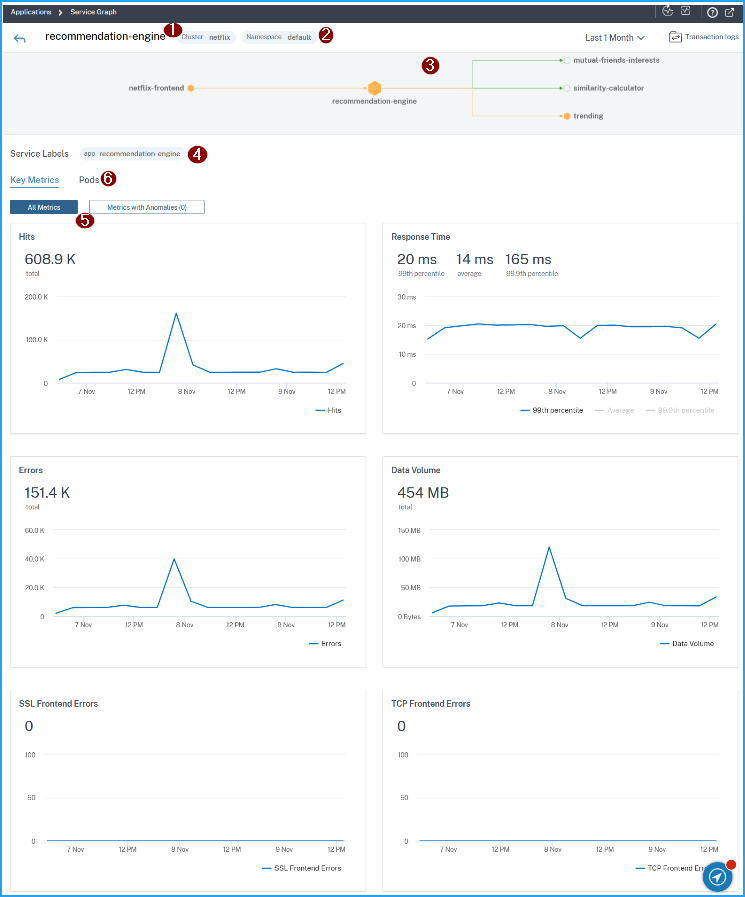Screen dimensions: 745x897
Task: Click the app recommendation-engine service label chip
Action: click(x=131, y=154)
